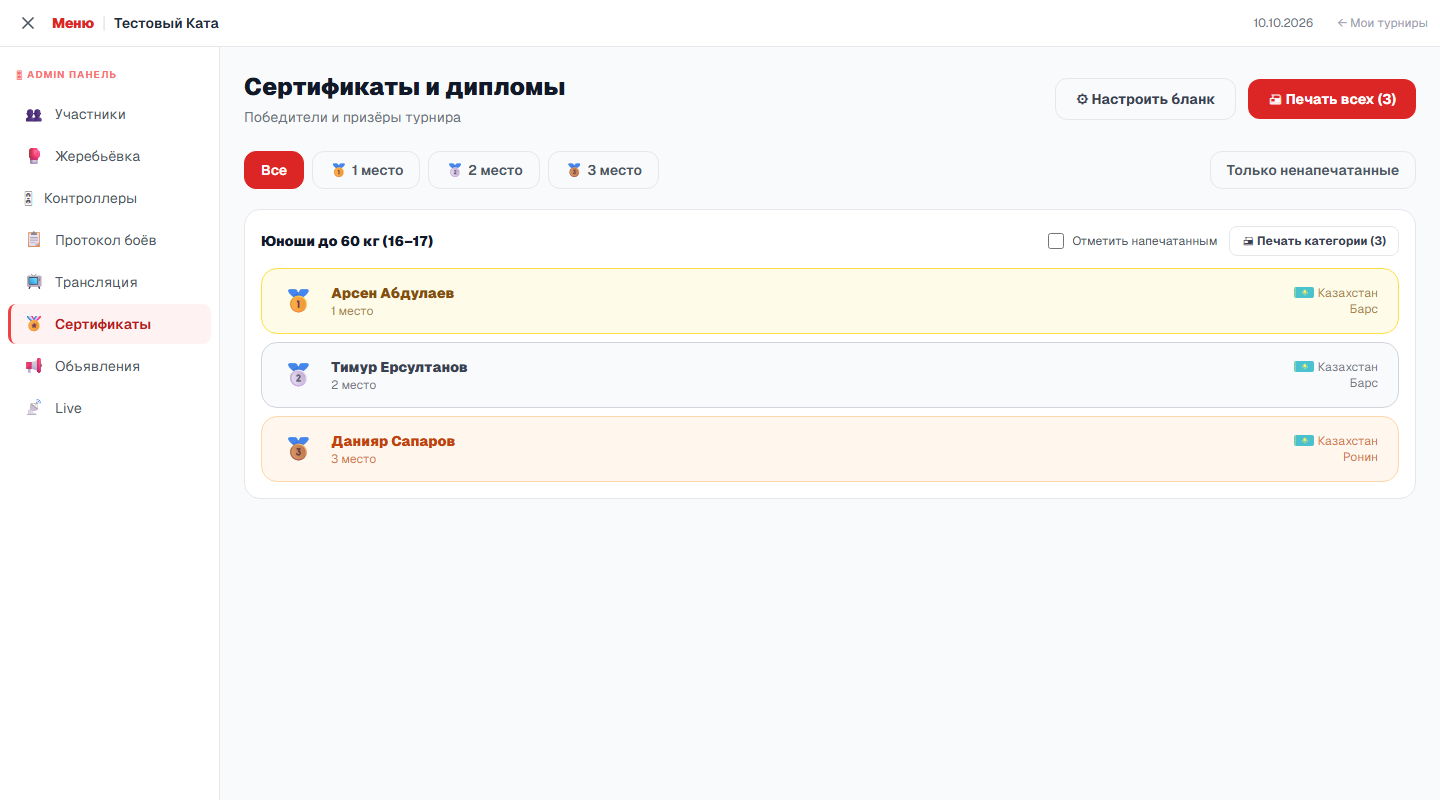Click the Жеребьёвка boxing glove icon
This screenshot has height=800, width=1440.
coord(34,157)
